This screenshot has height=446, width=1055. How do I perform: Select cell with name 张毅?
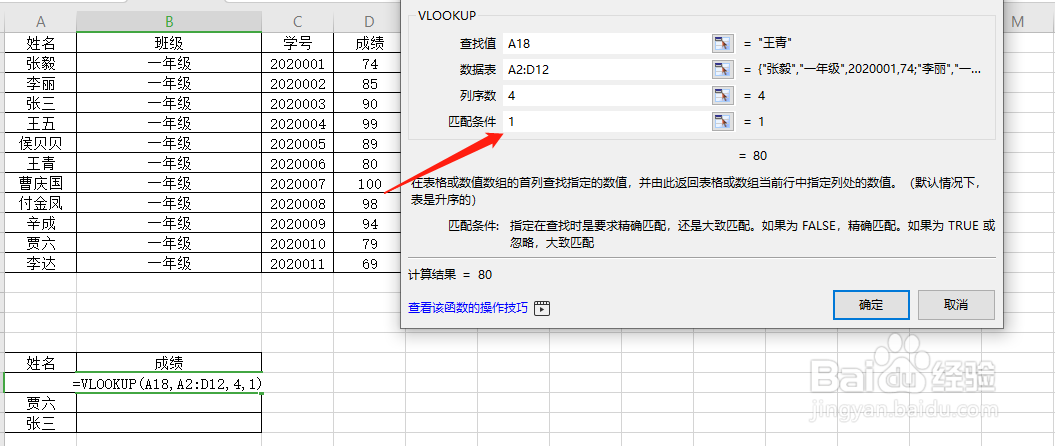point(40,64)
